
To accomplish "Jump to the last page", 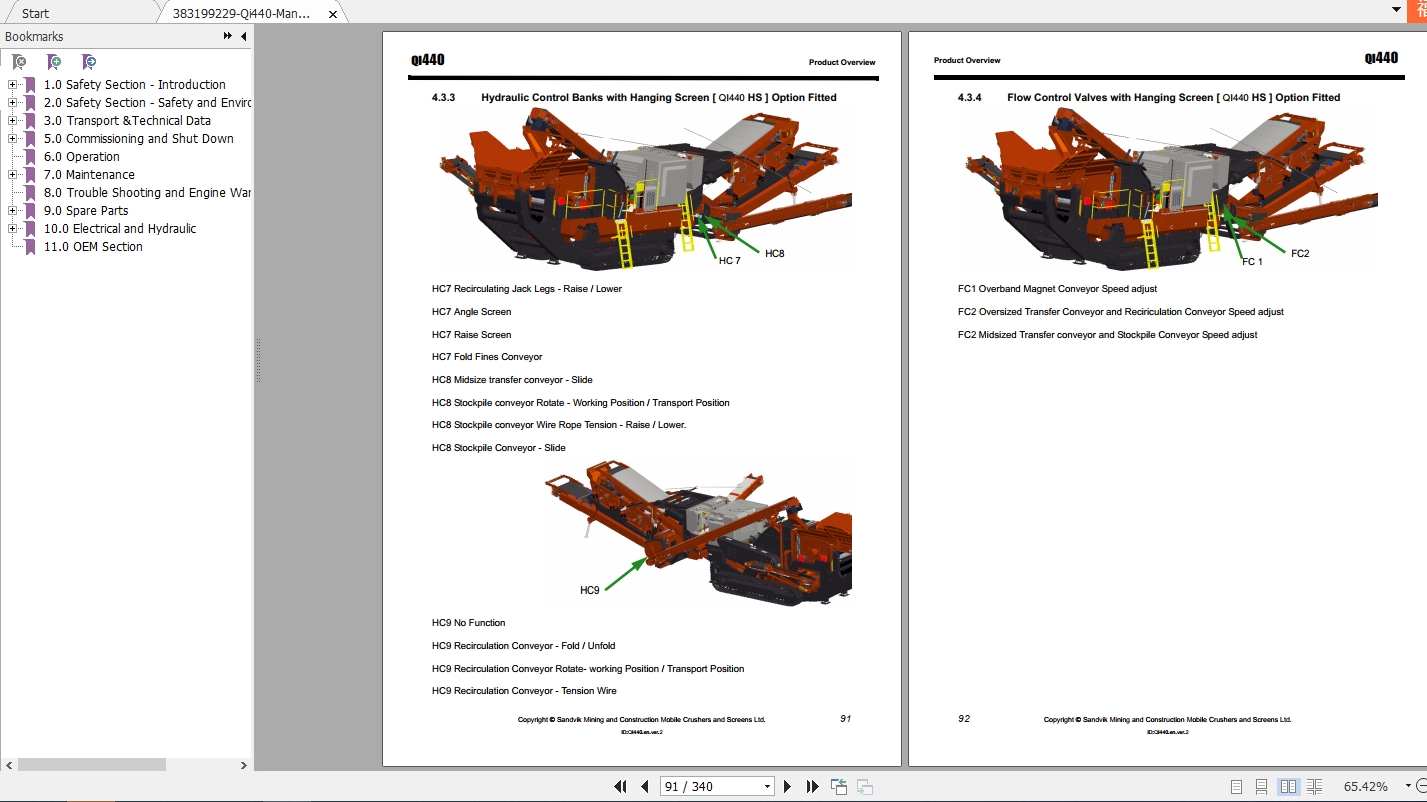I will pos(811,786).
